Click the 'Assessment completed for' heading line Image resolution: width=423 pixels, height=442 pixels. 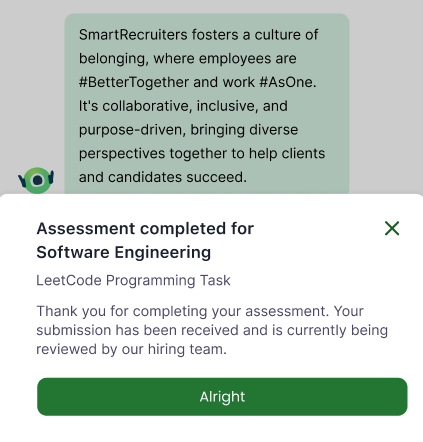(x=145, y=229)
